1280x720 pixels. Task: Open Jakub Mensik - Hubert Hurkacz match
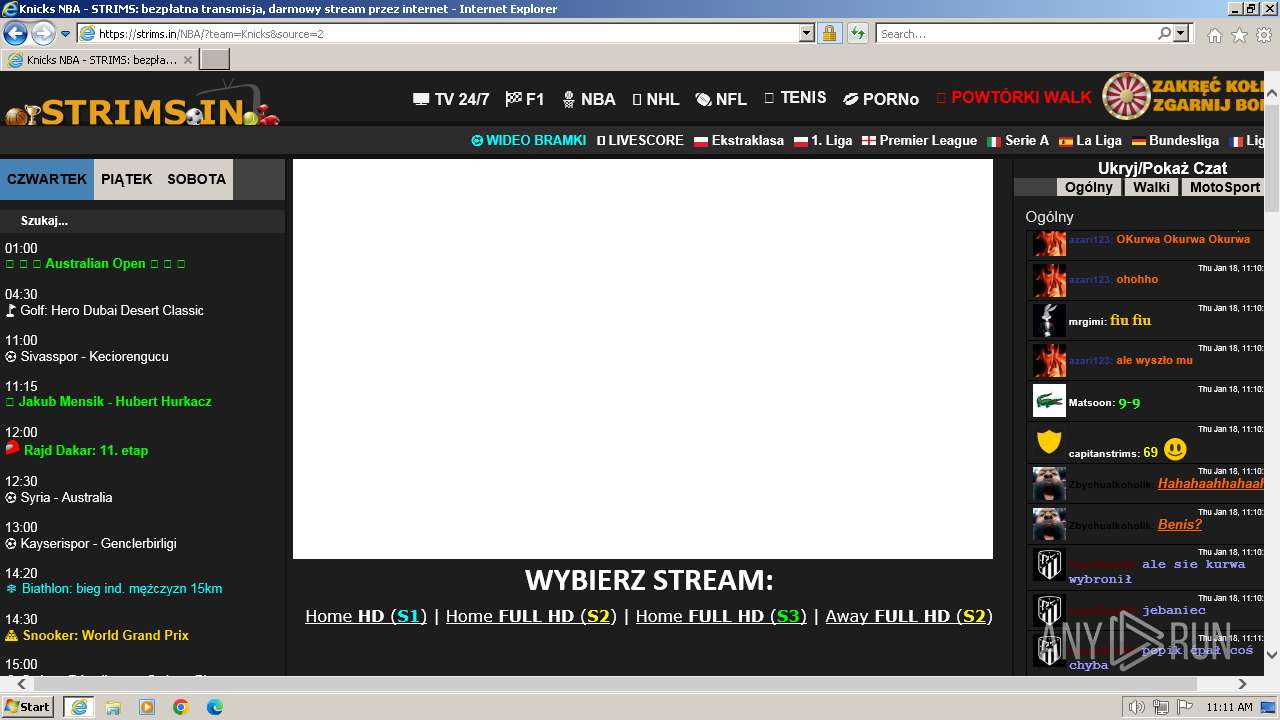click(x=109, y=401)
